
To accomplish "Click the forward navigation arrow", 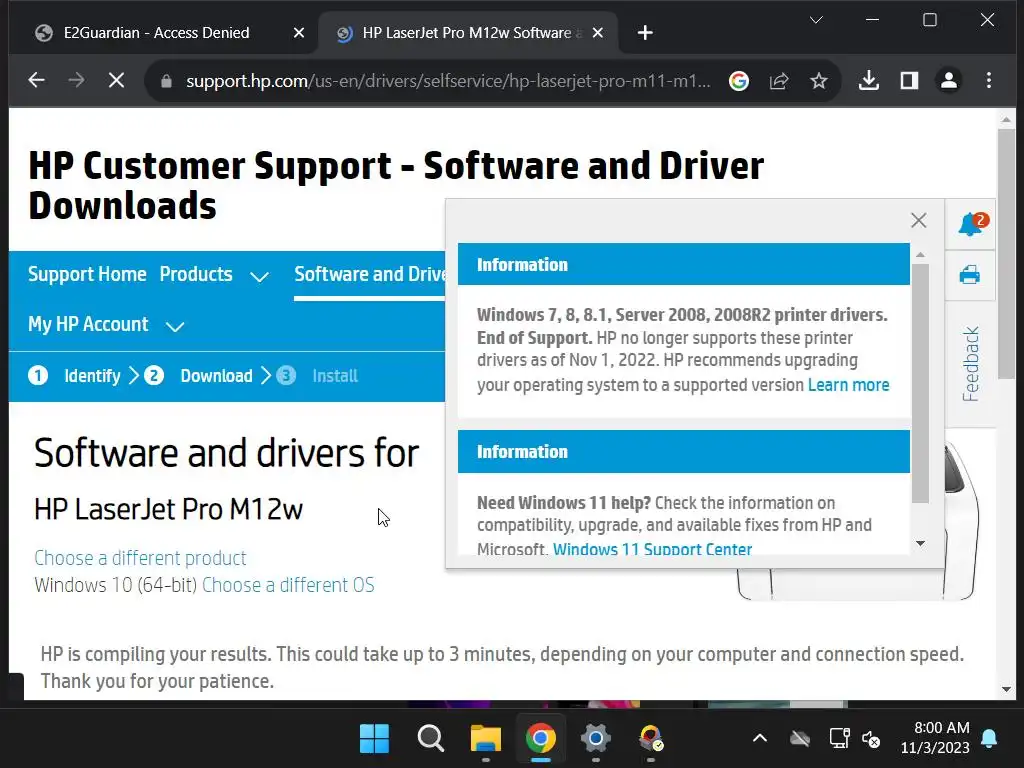I will 76,80.
